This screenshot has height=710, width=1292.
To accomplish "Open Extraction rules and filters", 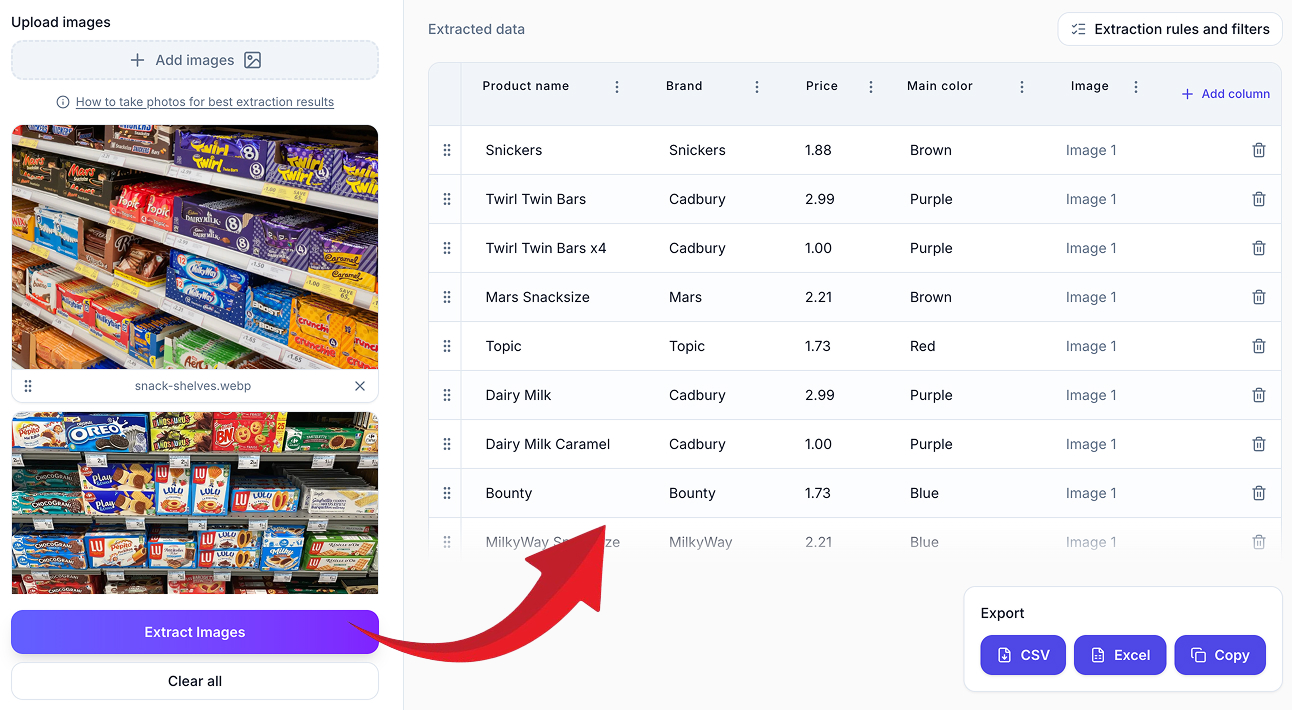I will pos(1169,29).
